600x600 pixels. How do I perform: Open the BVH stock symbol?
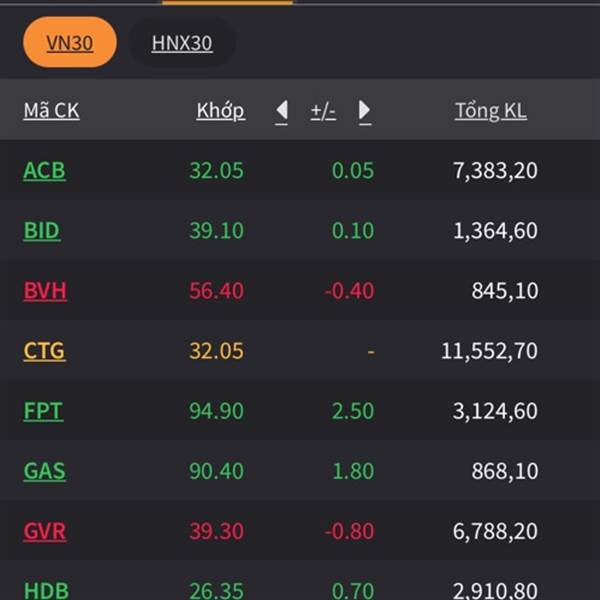[x=45, y=290]
